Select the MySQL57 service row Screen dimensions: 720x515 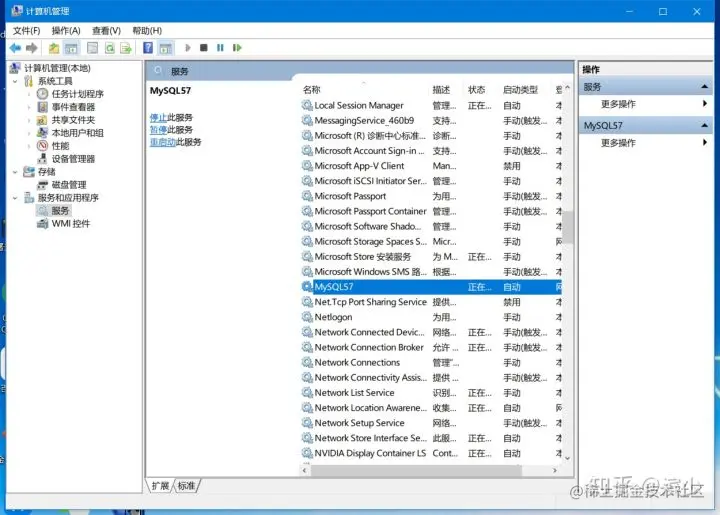[431, 287]
